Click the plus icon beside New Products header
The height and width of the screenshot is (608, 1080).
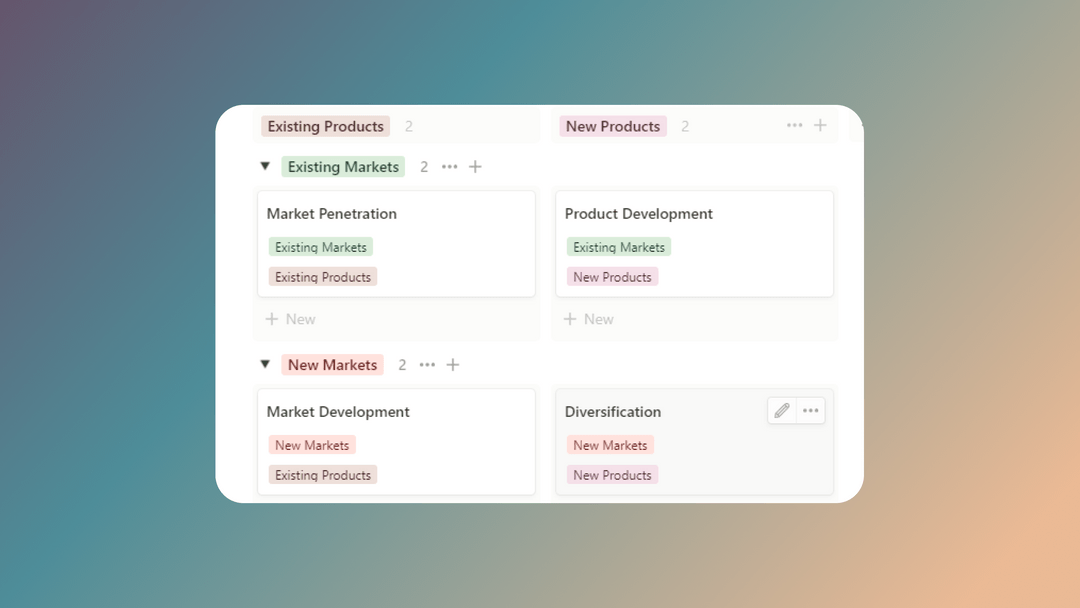click(821, 125)
